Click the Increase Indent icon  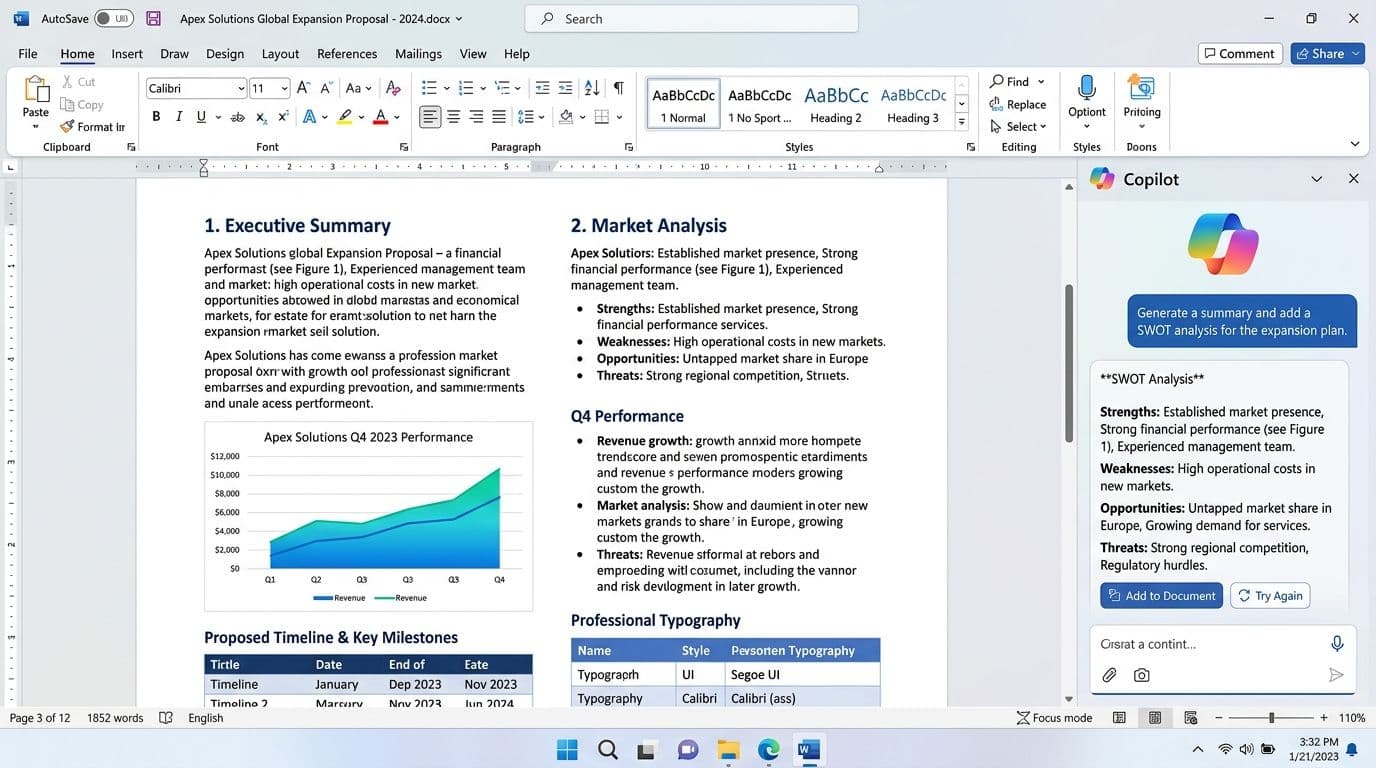tap(566, 88)
